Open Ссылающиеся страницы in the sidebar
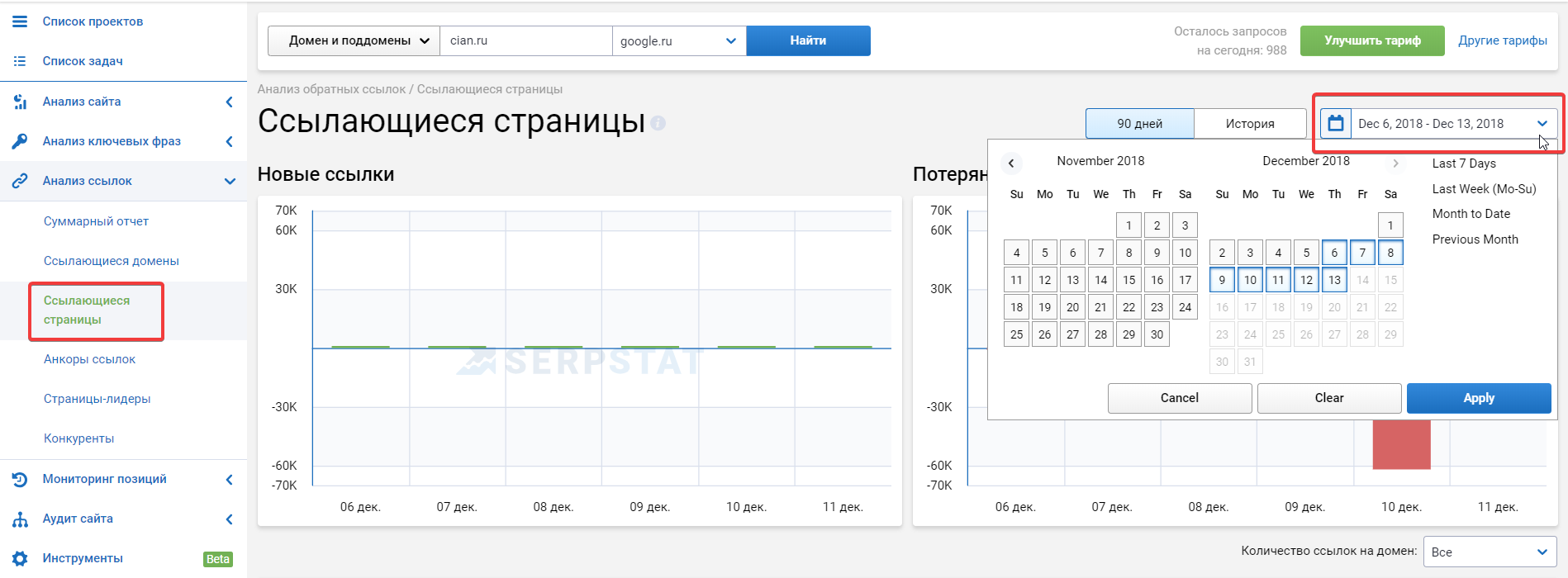The width and height of the screenshot is (1568, 578). pos(87,310)
